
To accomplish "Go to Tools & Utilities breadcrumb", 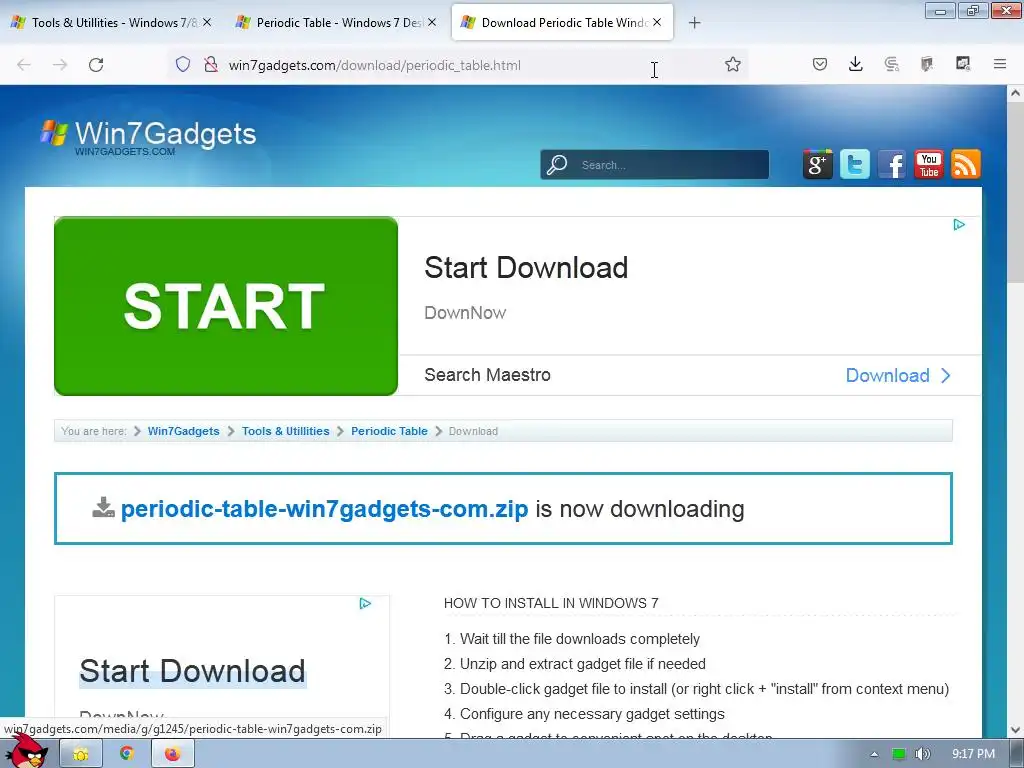I will click(285, 431).
